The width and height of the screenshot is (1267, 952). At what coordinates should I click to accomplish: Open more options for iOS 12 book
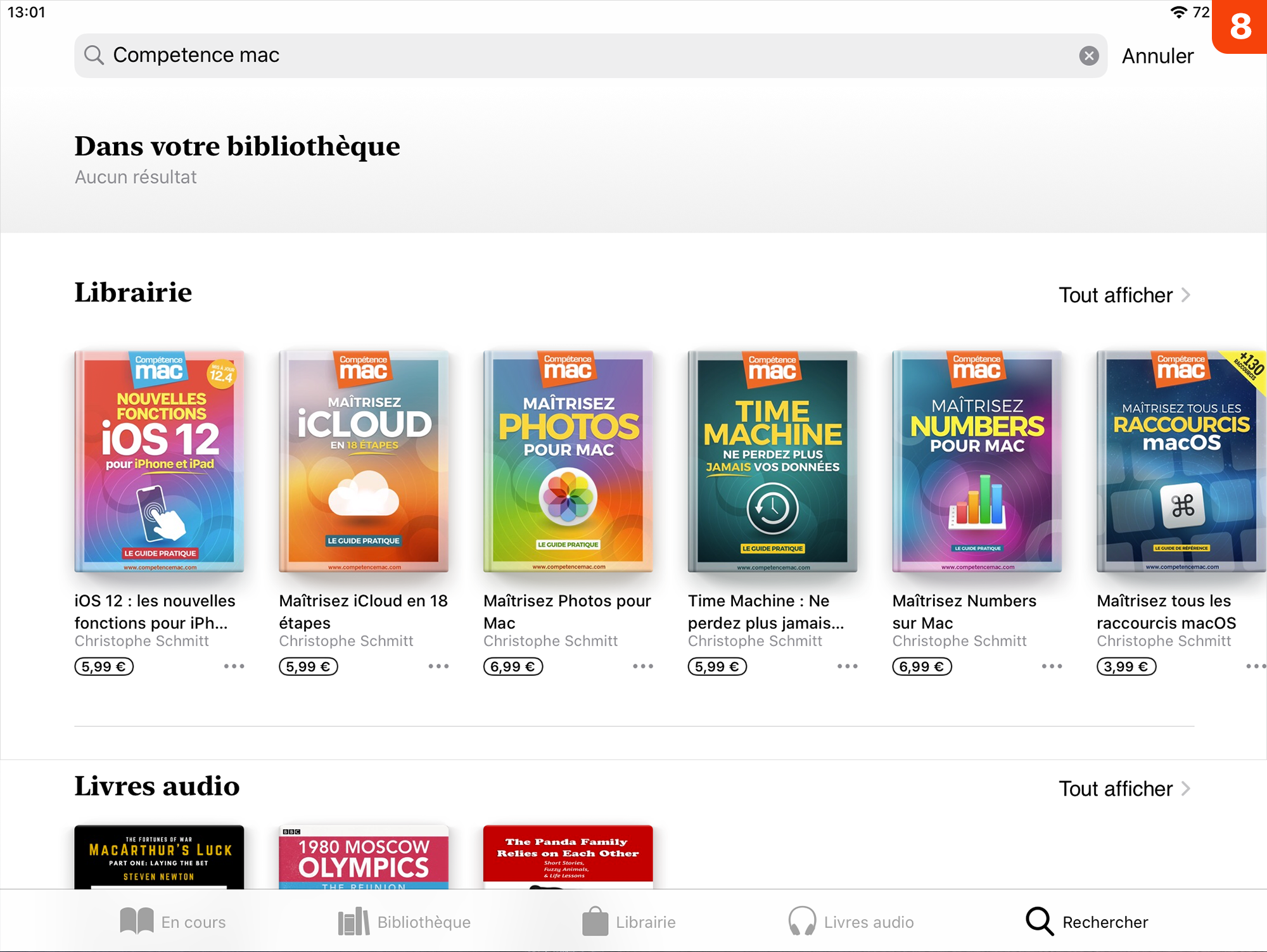coord(234,666)
